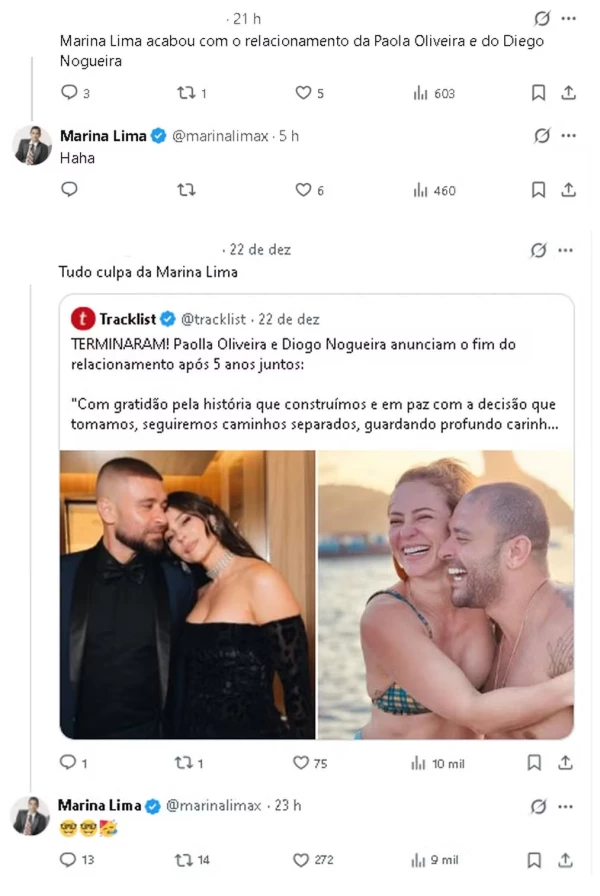Open the left photo of the couple in black
Image resolution: width=600 pixels, height=896 pixels.
point(188,595)
